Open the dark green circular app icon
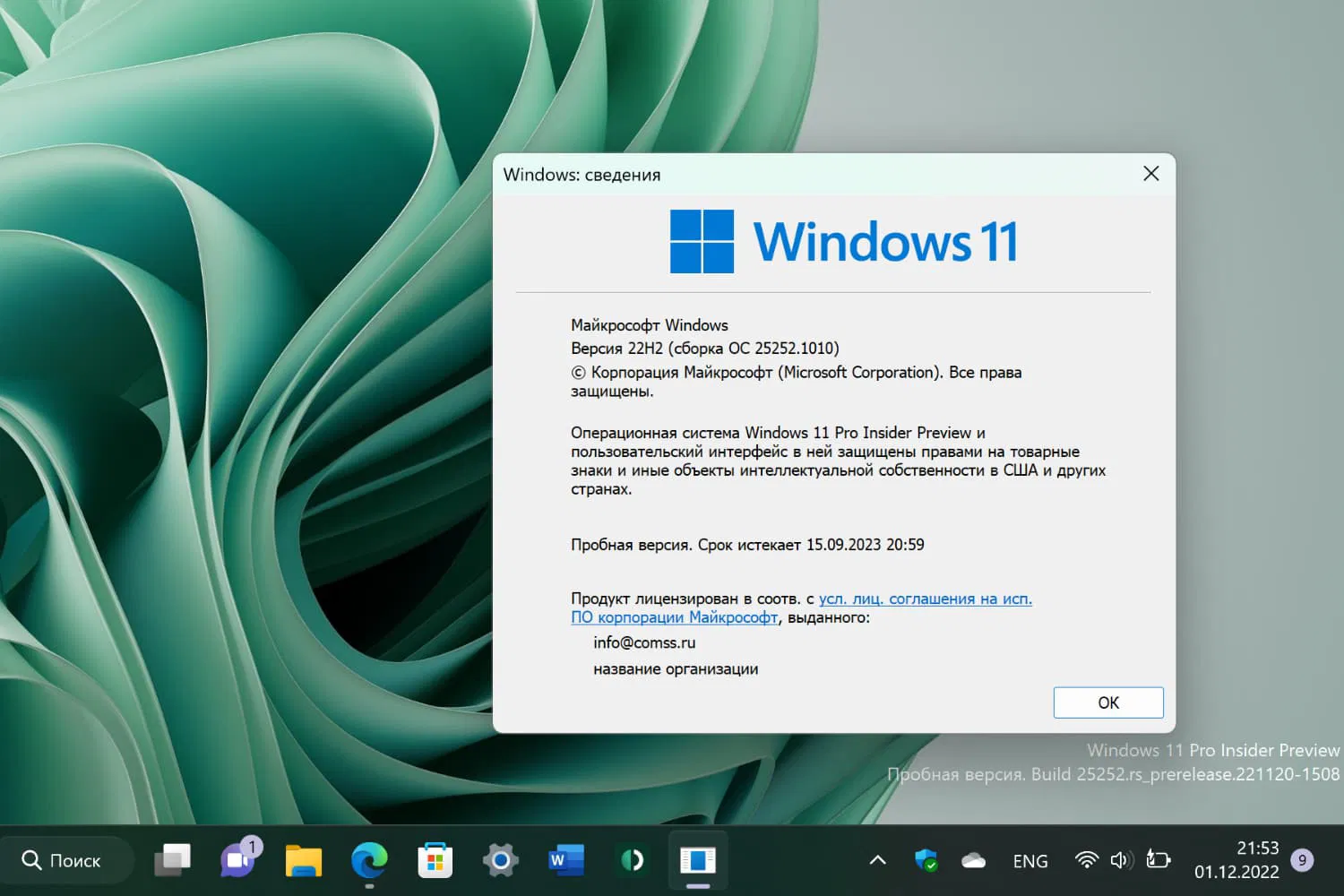Image resolution: width=1344 pixels, height=896 pixels. pos(633,860)
